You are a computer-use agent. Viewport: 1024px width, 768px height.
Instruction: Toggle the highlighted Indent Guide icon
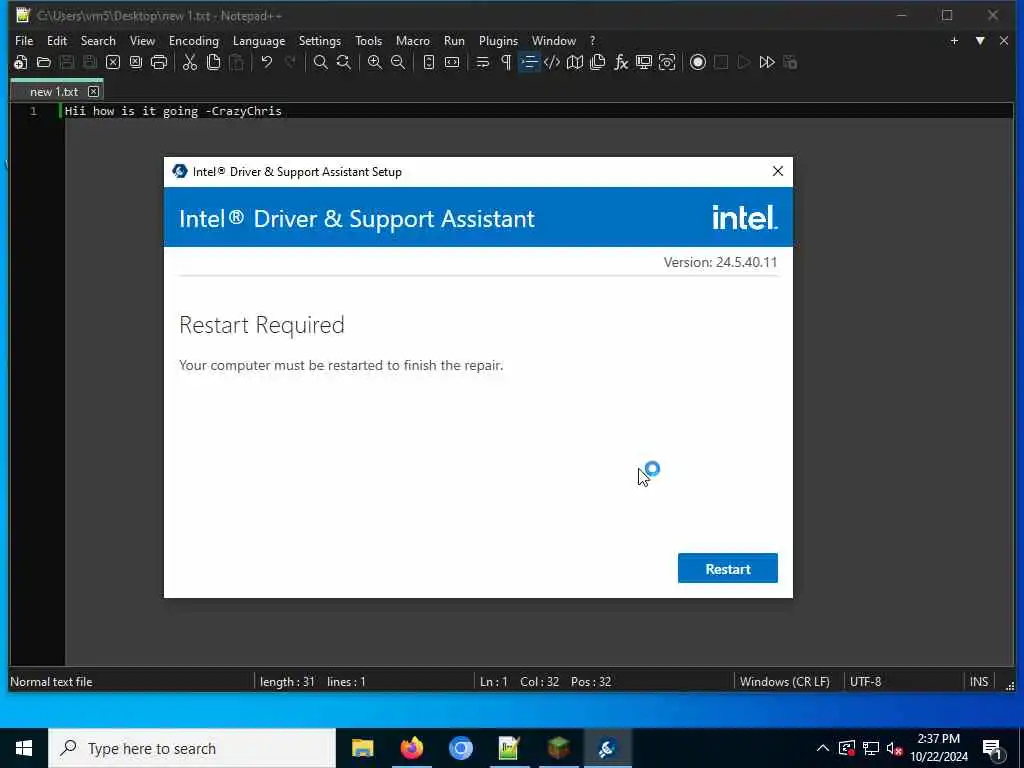point(529,63)
